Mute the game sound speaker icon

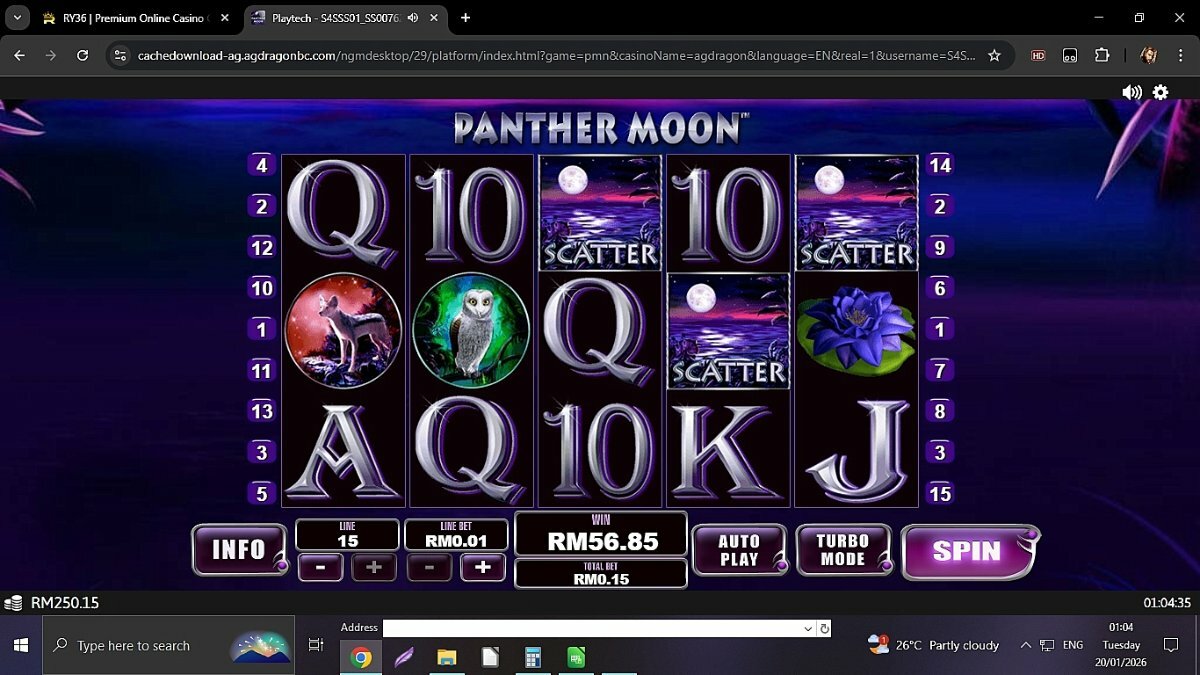(1131, 92)
